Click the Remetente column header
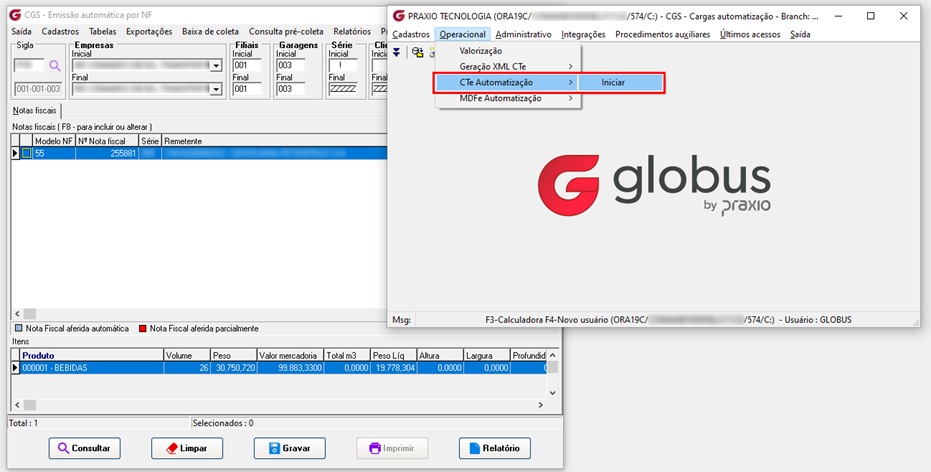 point(274,141)
